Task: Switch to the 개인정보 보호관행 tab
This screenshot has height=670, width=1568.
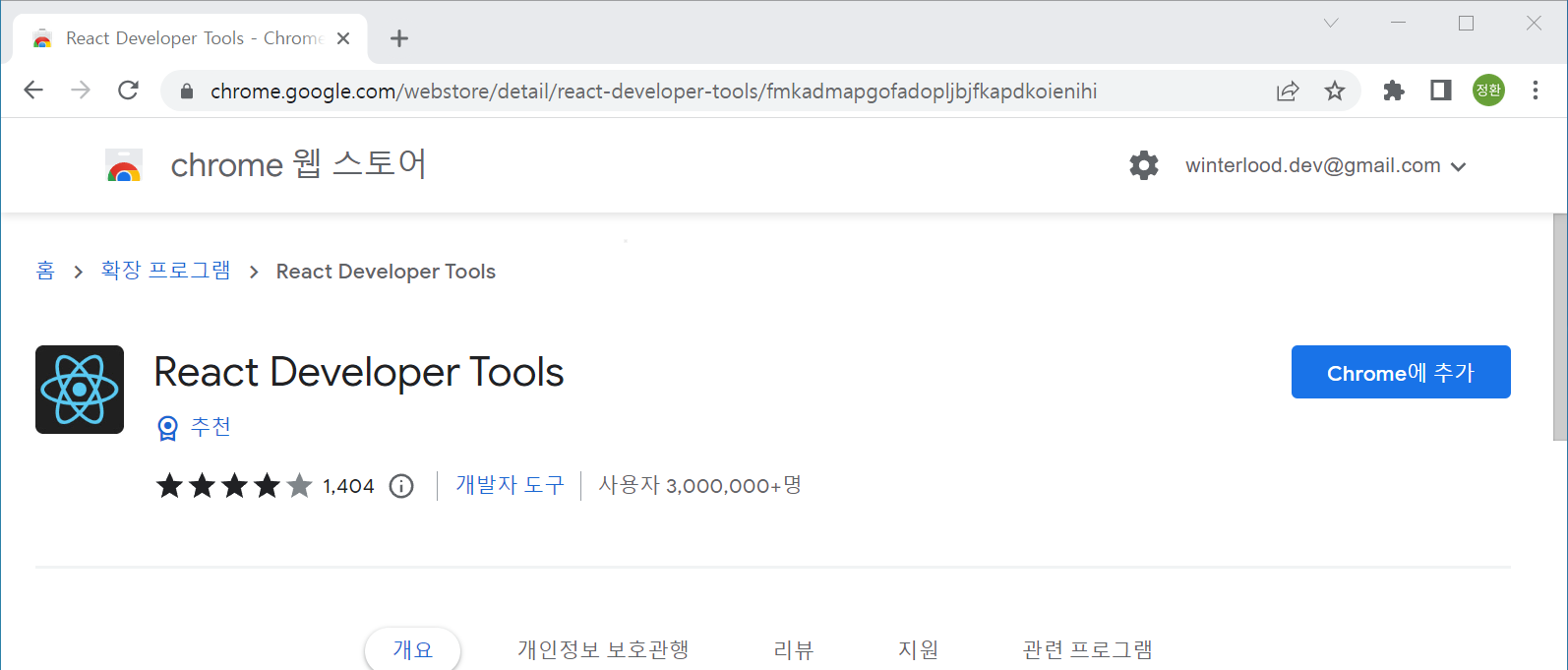Action: pos(603,649)
